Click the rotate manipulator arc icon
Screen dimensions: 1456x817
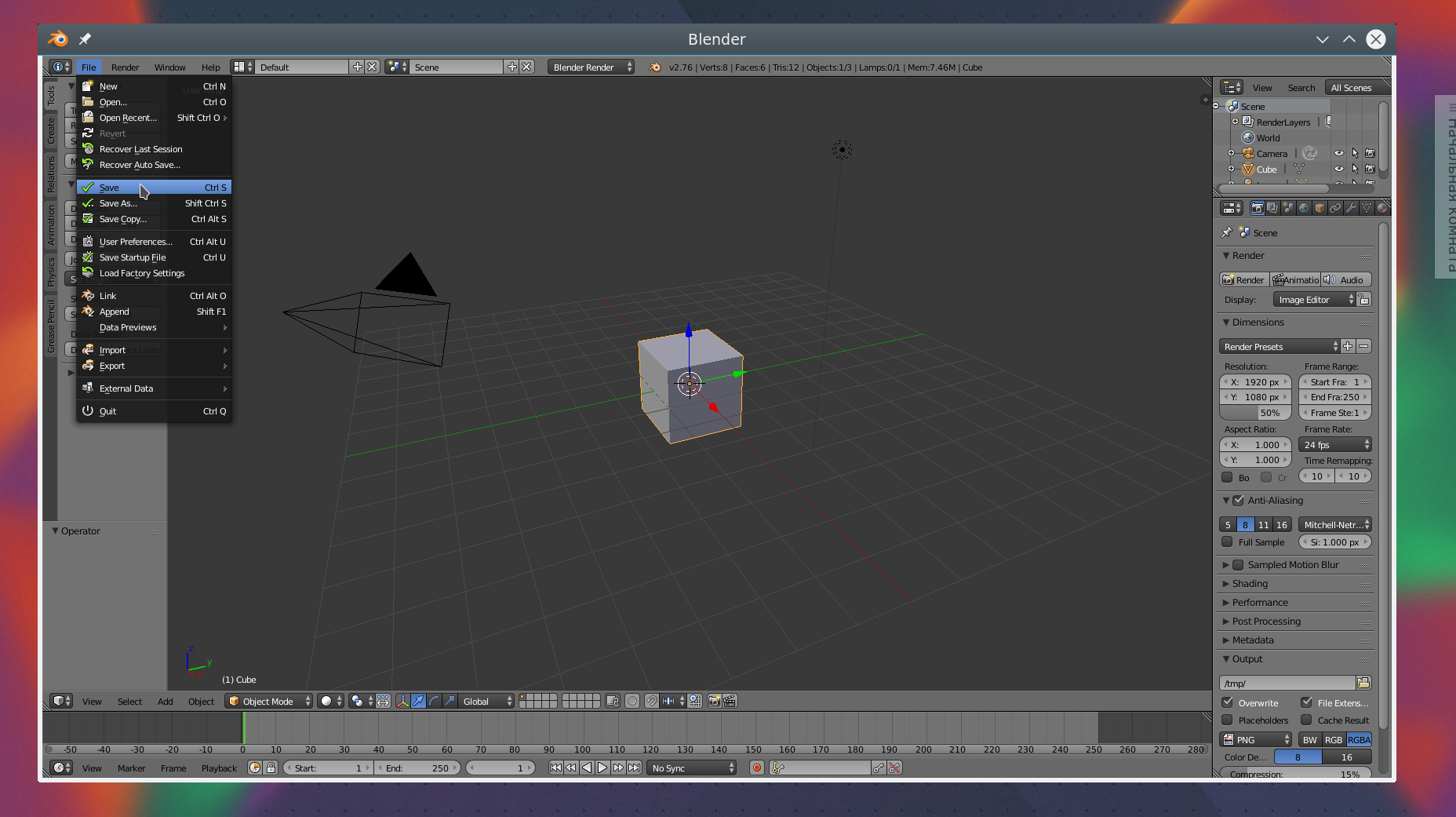pos(434,701)
